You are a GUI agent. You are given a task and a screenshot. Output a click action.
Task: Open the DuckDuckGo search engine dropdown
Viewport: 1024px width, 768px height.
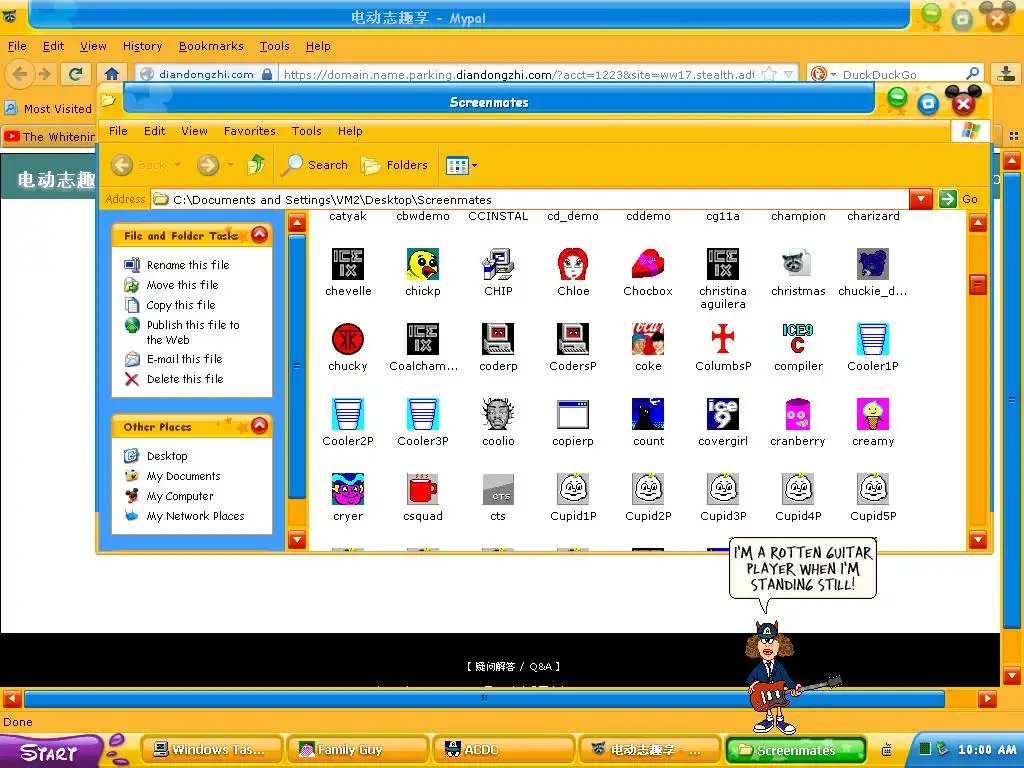[x=833, y=74]
